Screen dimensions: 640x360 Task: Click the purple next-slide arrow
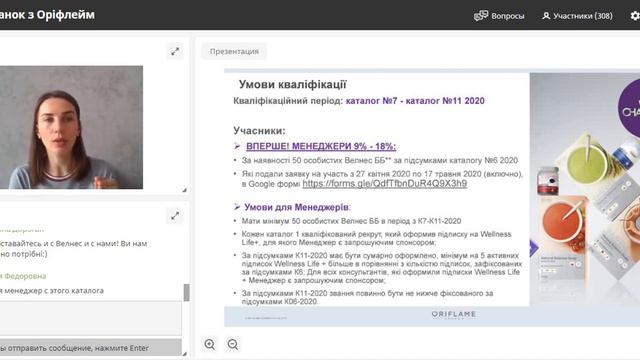point(534,248)
